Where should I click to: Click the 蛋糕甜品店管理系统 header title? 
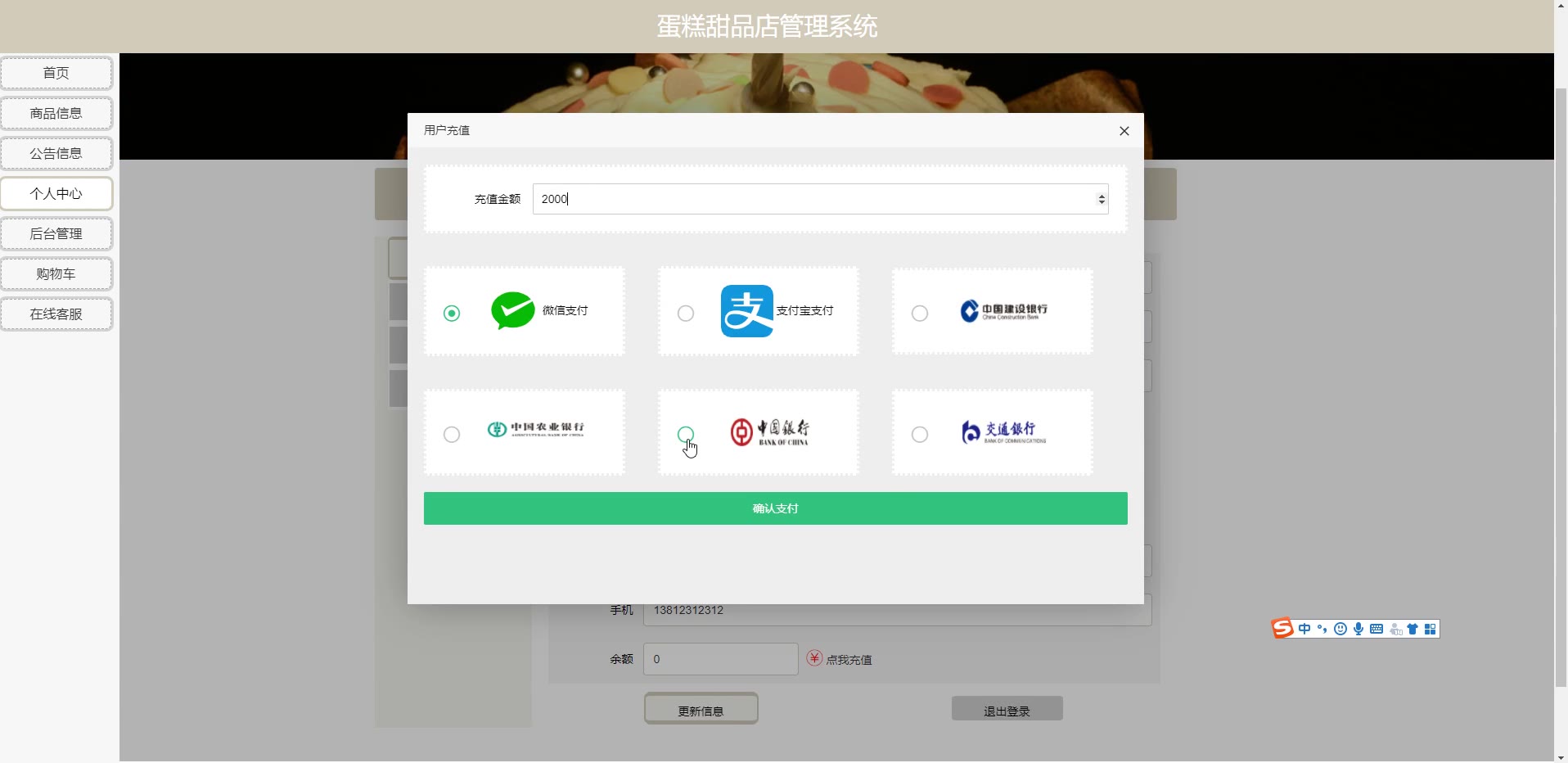coord(767,26)
